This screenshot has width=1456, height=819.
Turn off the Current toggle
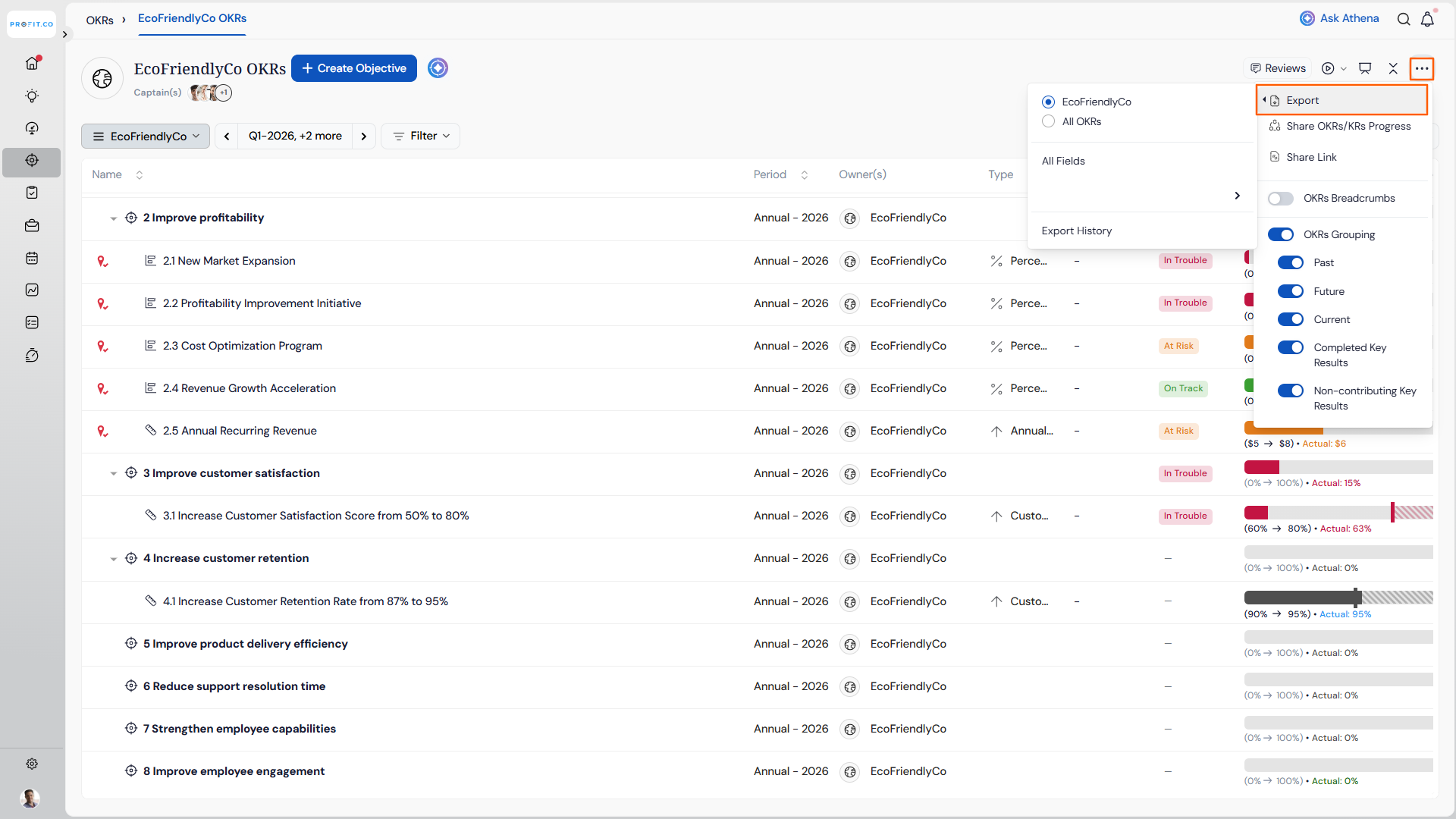tap(1291, 319)
